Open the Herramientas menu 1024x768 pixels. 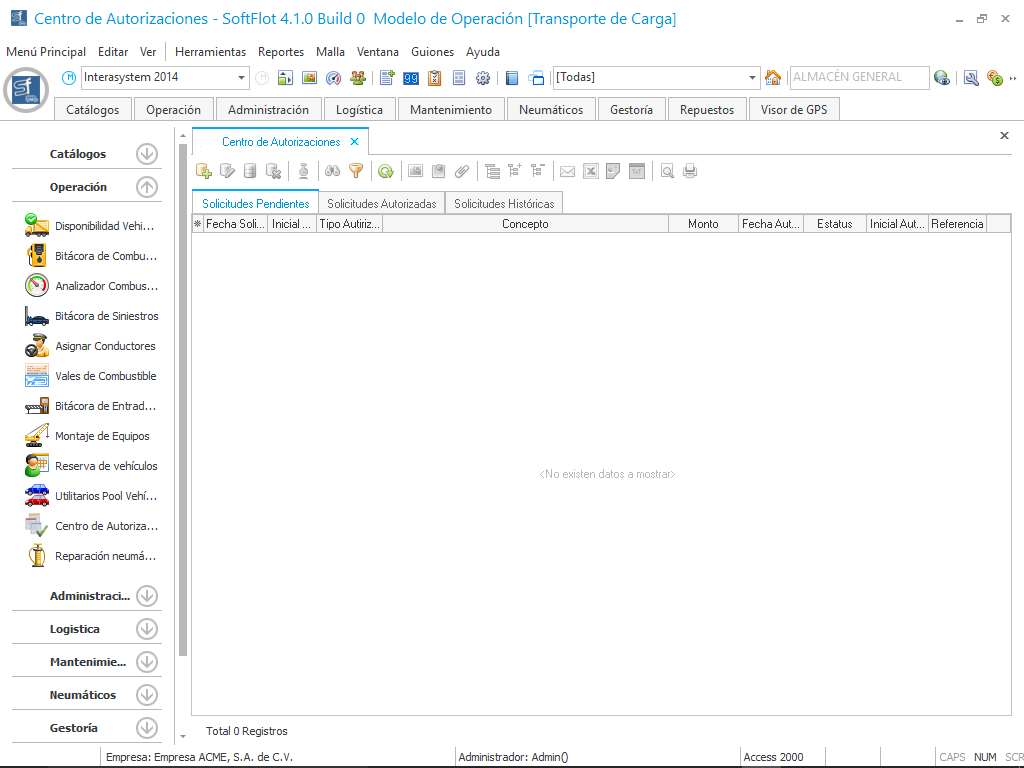pos(210,52)
